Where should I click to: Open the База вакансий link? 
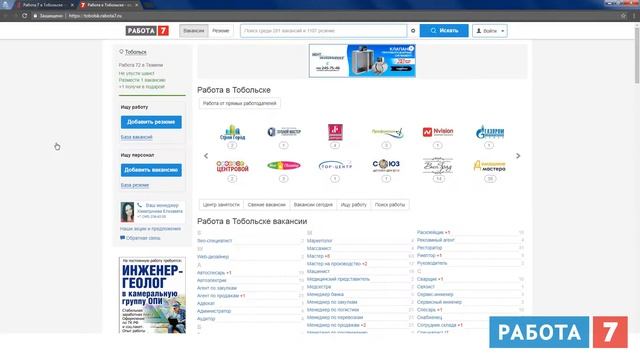(136, 137)
